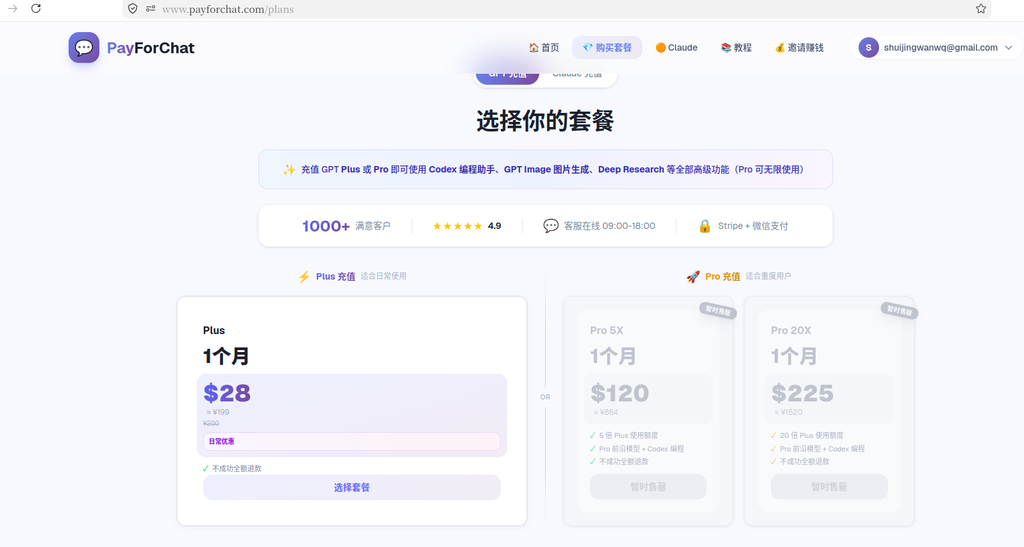Click the address bar URL field

556,9
